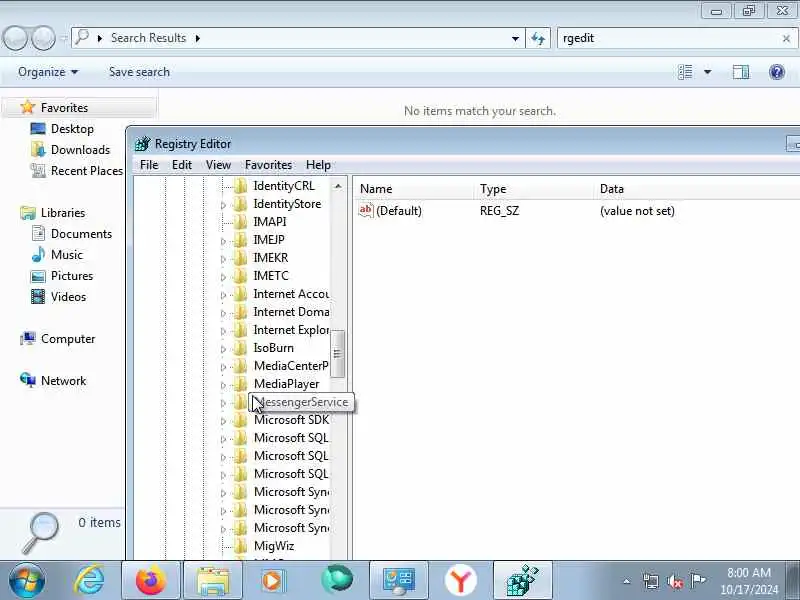Click the MediaPlayer folder icon
The width and height of the screenshot is (800, 600).
[240, 384]
